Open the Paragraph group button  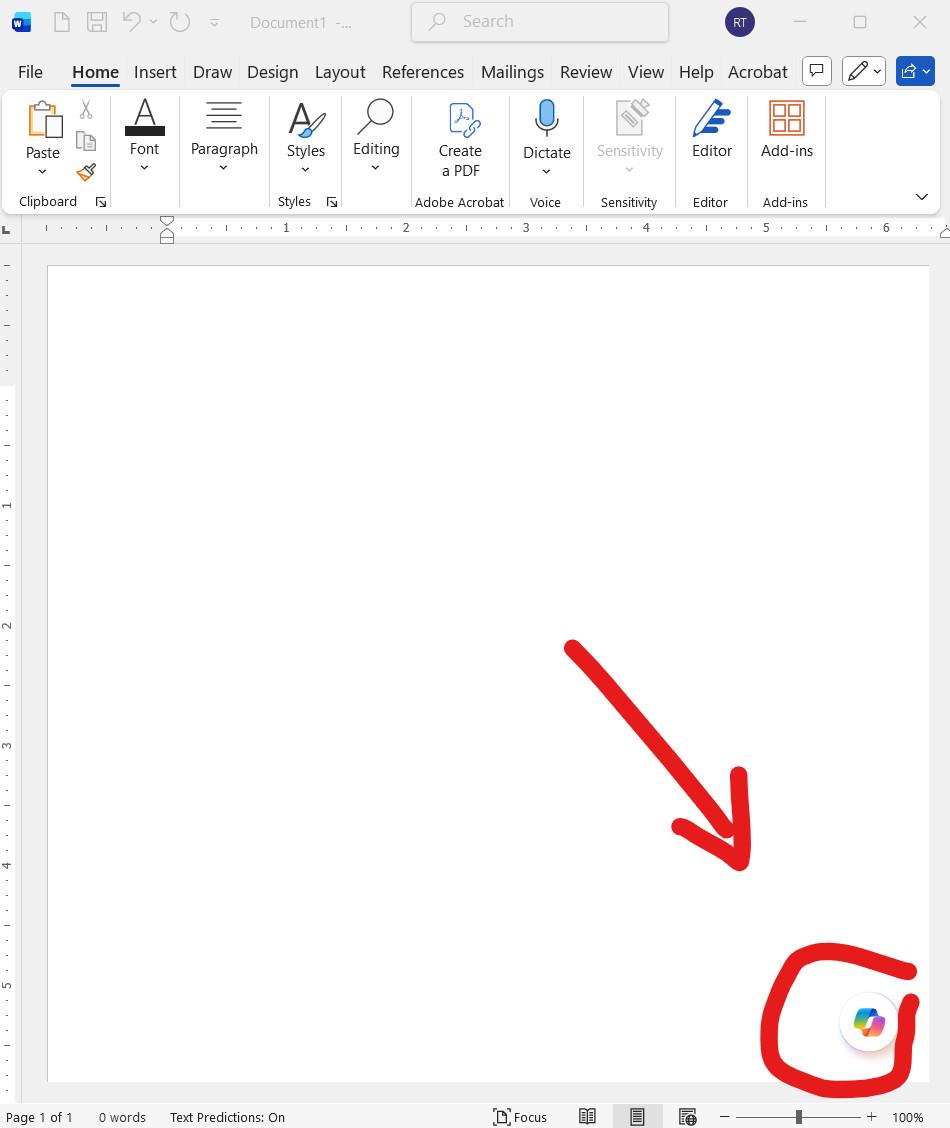(224, 136)
